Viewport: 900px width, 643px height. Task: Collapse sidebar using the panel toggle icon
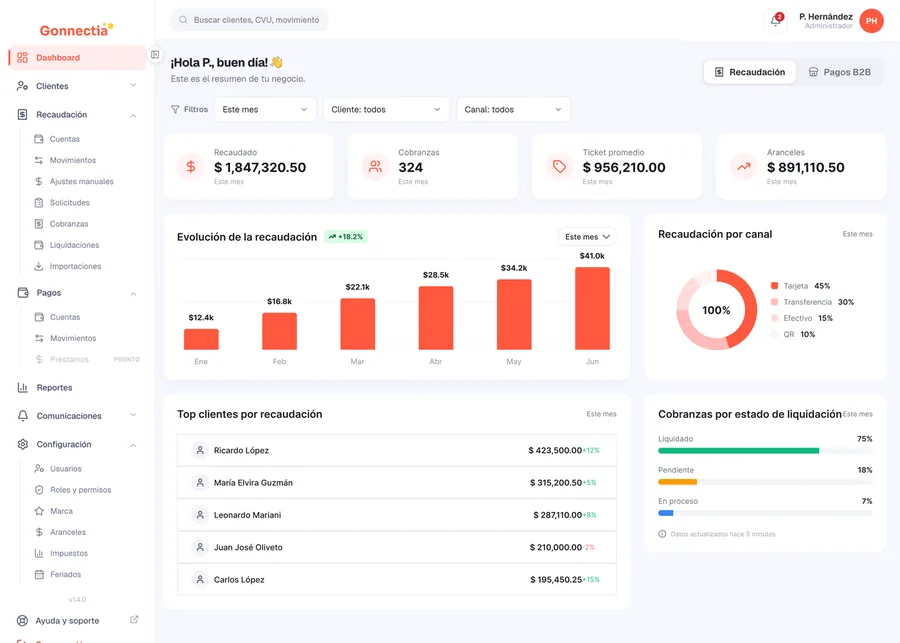(x=155, y=55)
